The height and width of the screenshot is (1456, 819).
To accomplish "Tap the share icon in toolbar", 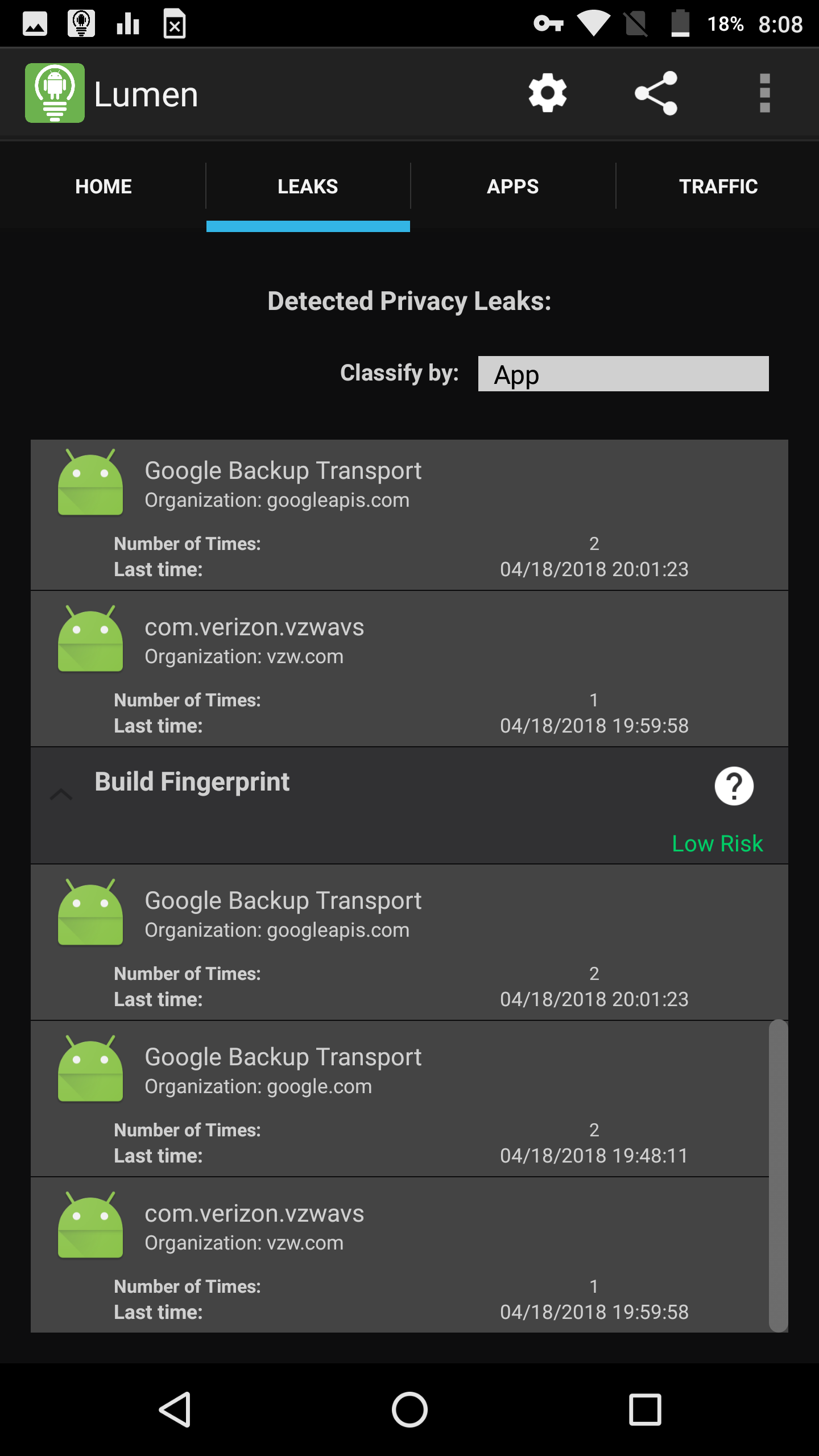I will [x=656, y=93].
